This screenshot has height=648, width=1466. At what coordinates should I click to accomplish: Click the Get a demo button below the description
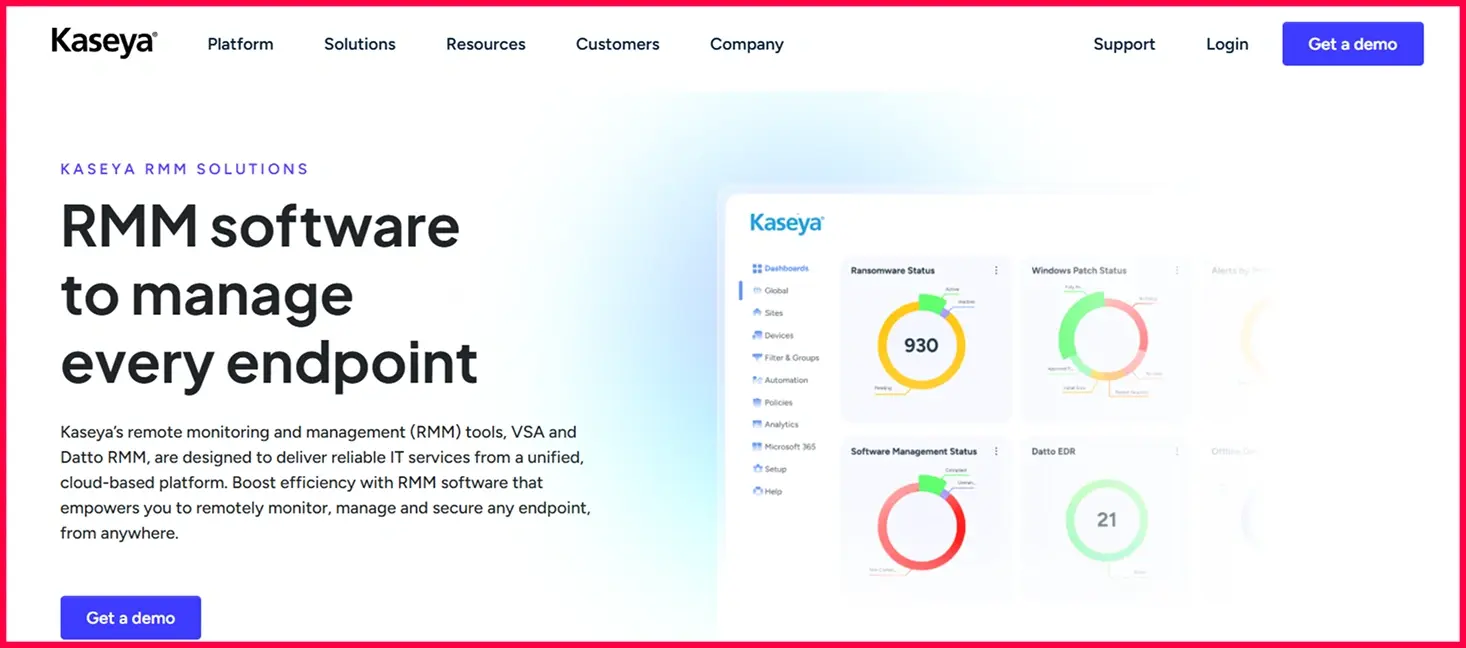(131, 618)
